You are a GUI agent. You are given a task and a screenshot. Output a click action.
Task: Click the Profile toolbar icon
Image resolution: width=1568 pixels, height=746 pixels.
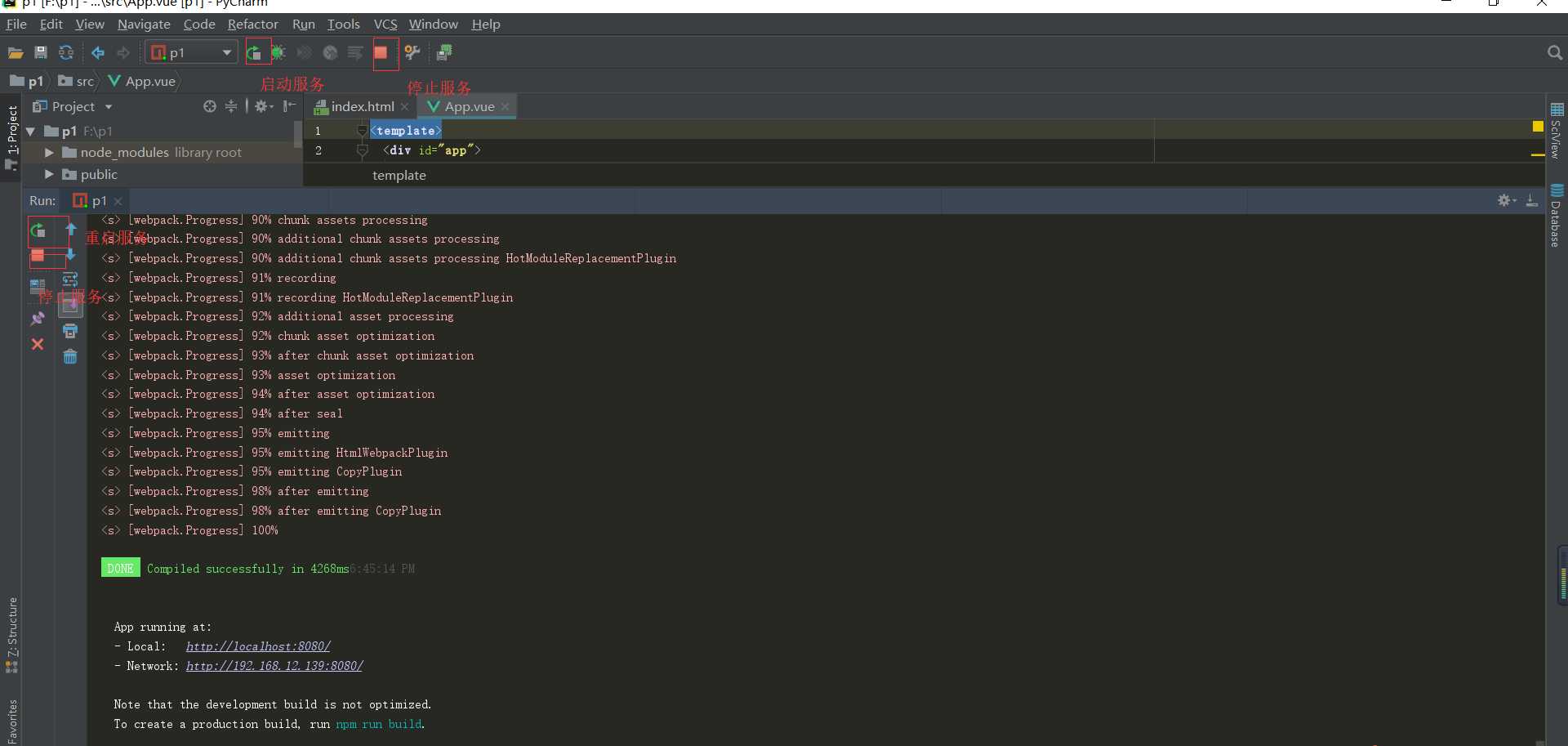pos(330,53)
